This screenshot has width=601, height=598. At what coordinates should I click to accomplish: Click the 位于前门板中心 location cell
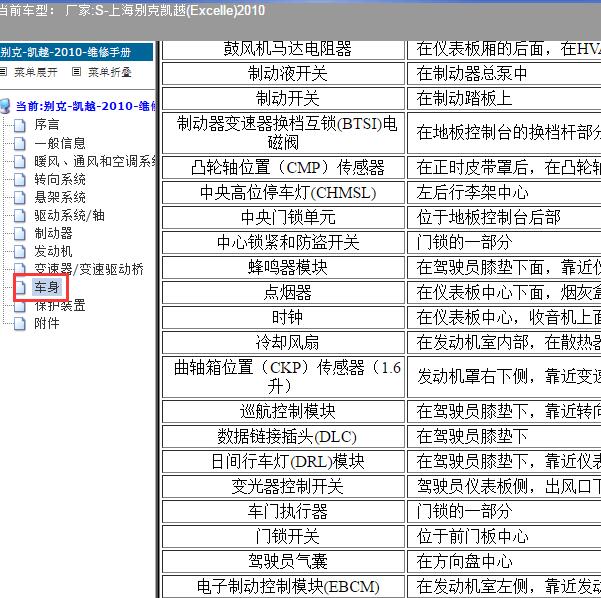pos(504,536)
